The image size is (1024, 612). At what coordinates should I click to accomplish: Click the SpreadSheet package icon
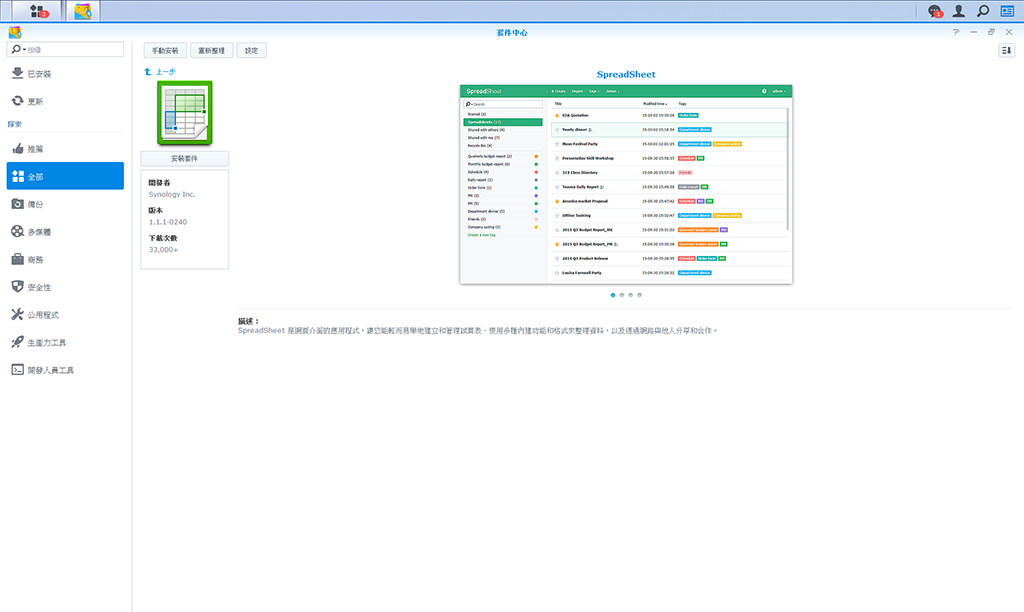(x=185, y=113)
